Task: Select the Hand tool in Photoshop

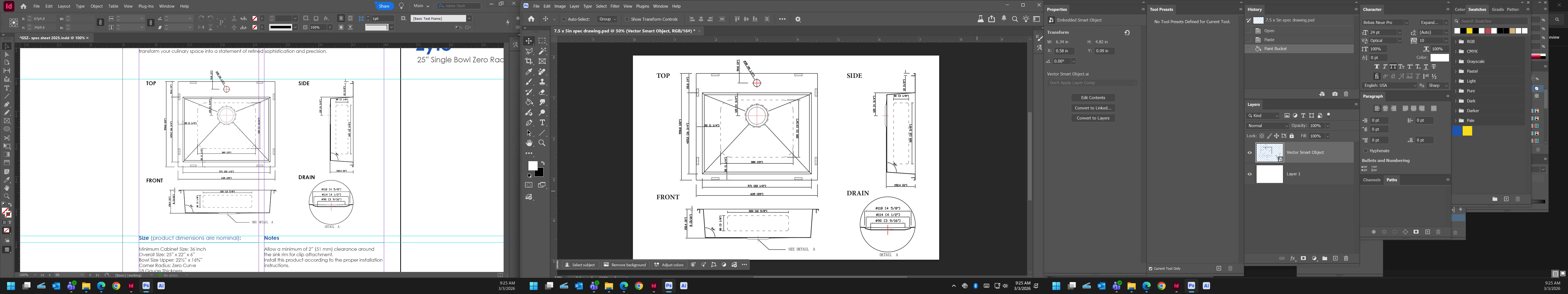Action: click(x=529, y=143)
